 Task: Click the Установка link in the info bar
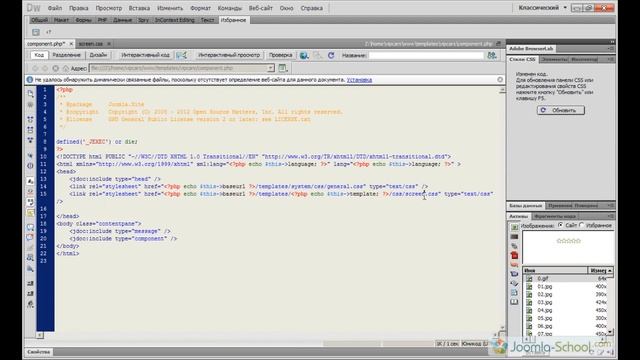359,80
